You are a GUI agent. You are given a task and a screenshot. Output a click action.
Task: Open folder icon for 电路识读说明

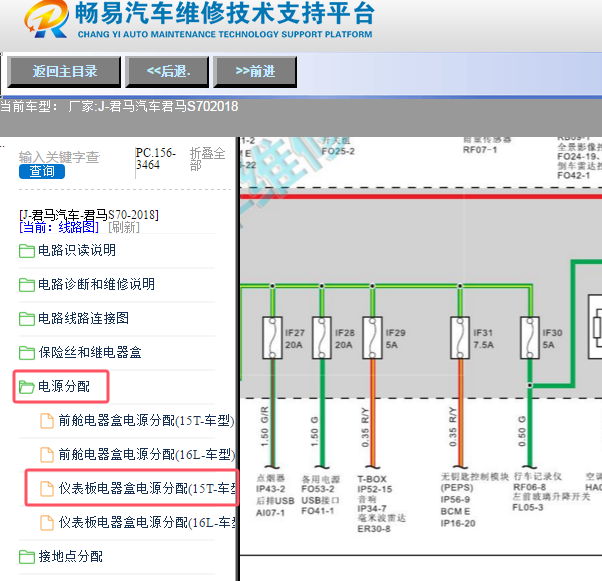pos(27,251)
